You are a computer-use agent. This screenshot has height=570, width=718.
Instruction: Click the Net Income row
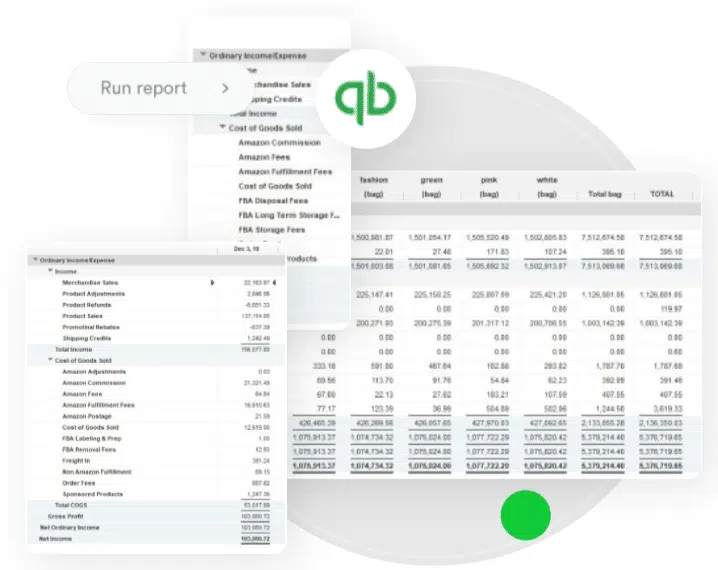click(x=156, y=539)
